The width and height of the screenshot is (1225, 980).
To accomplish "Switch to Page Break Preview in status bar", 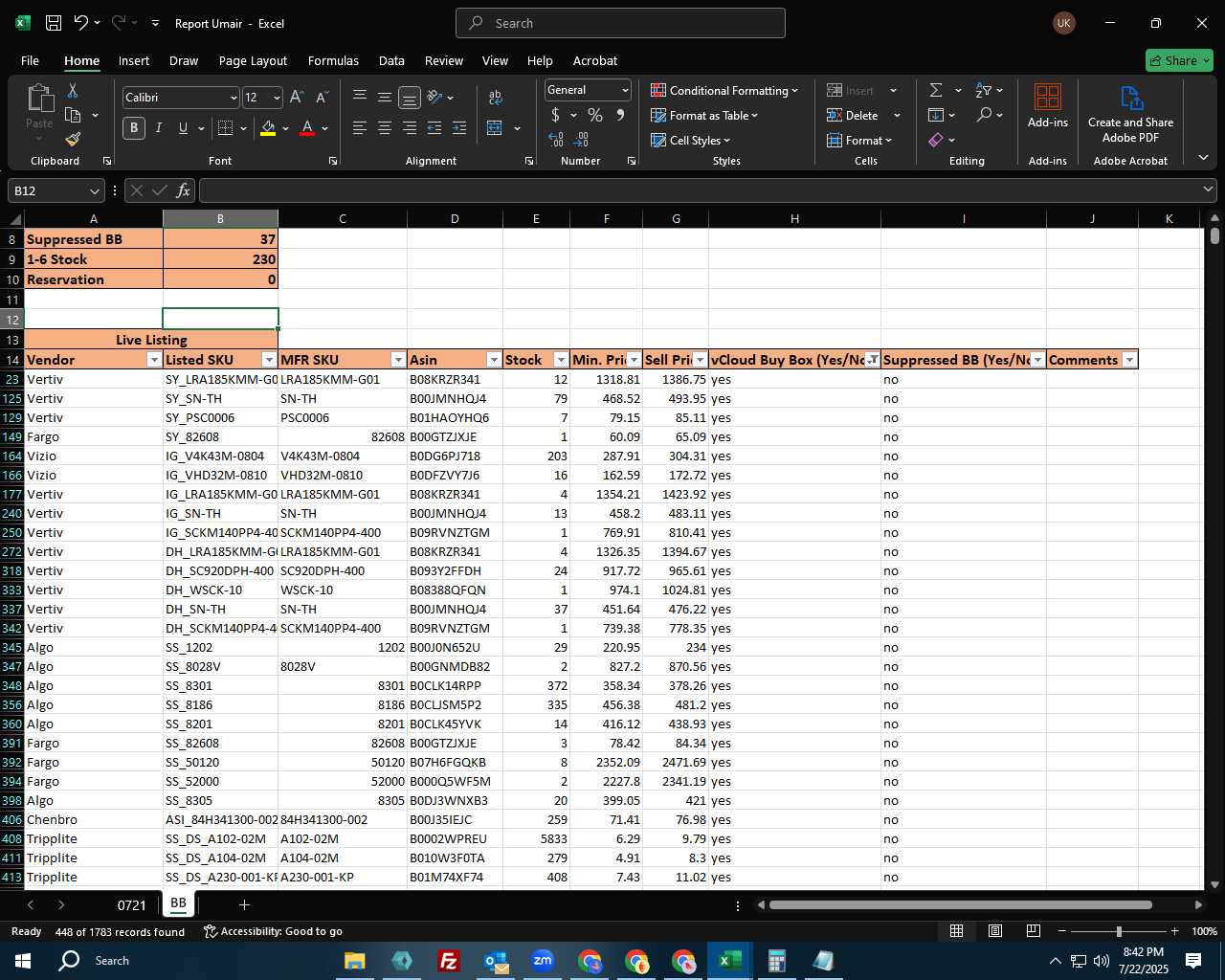I will tap(1034, 931).
